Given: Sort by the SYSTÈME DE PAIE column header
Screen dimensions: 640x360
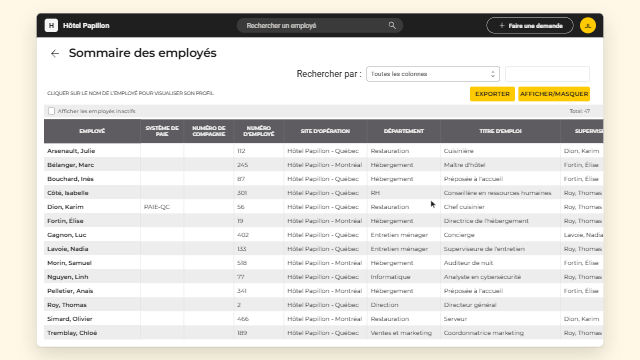Looking at the screenshot, I should pyautogui.click(x=162, y=131).
